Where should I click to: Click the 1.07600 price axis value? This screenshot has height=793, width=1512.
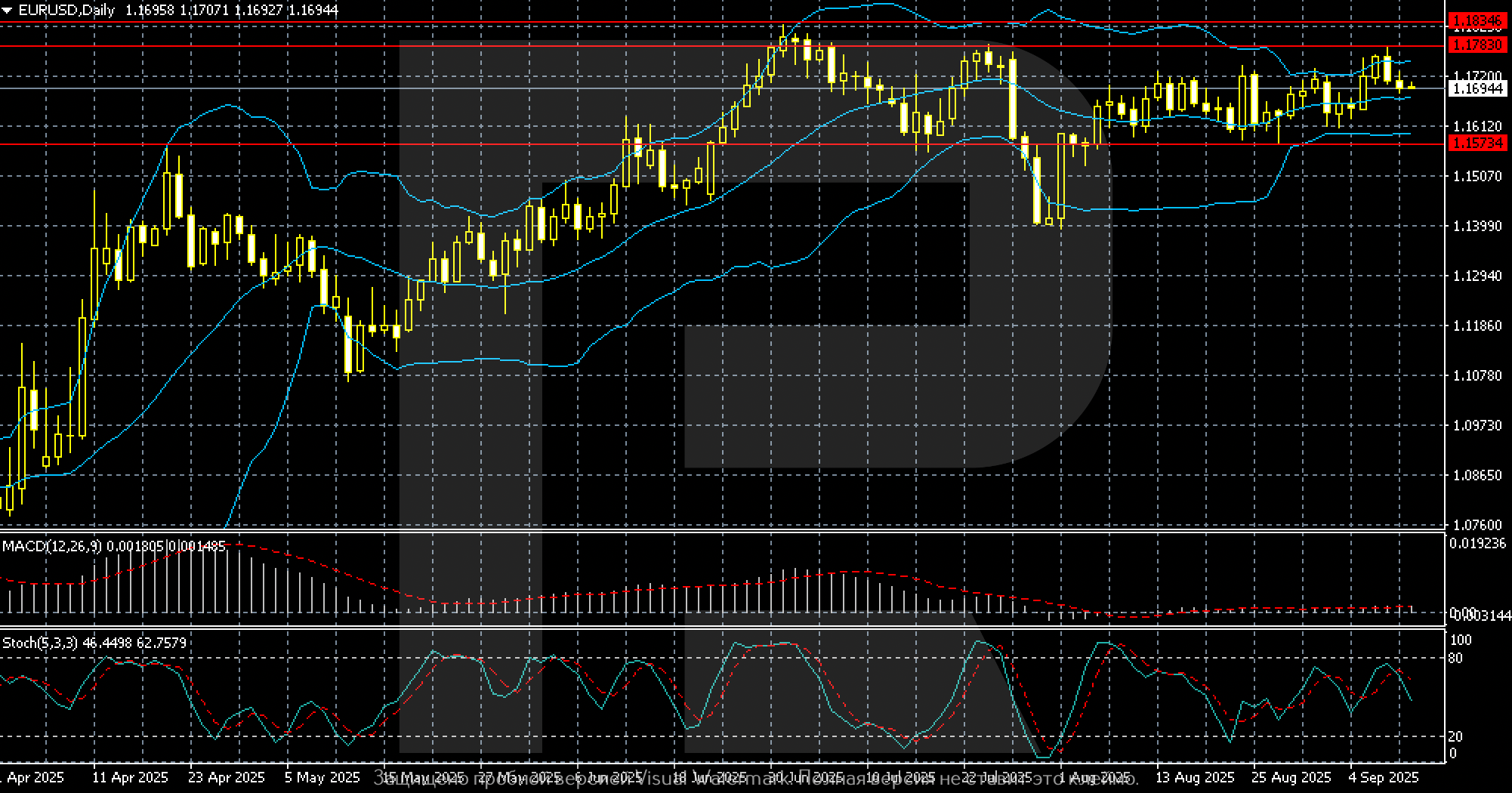[x=1477, y=525]
